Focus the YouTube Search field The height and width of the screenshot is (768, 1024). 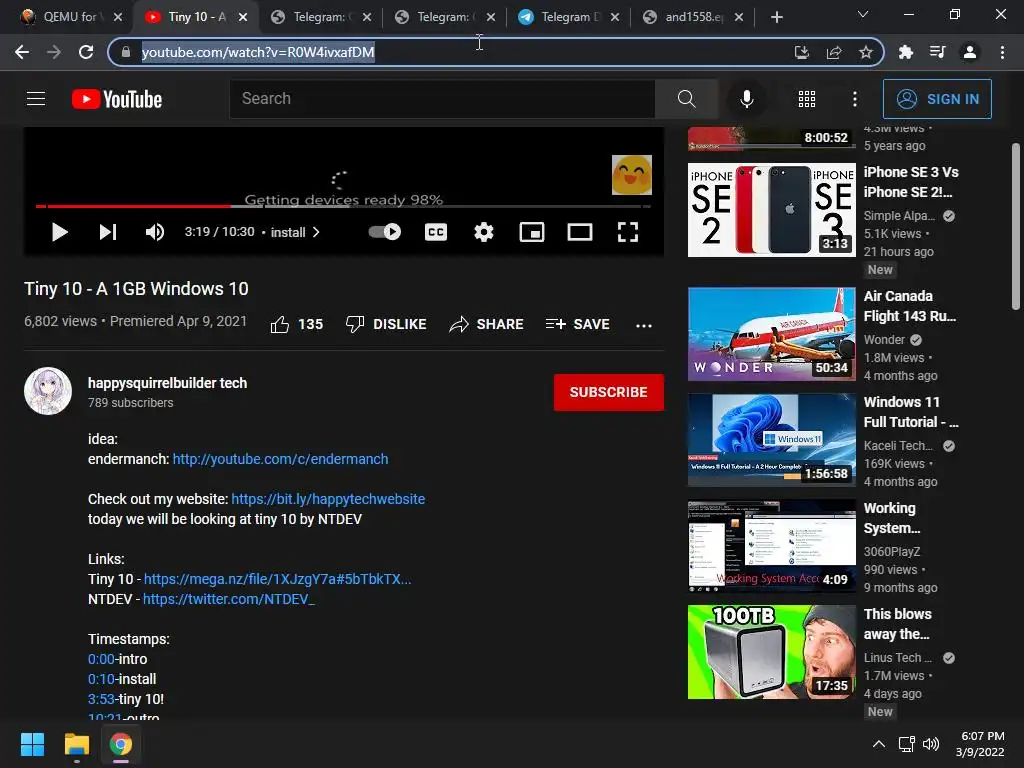point(441,99)
